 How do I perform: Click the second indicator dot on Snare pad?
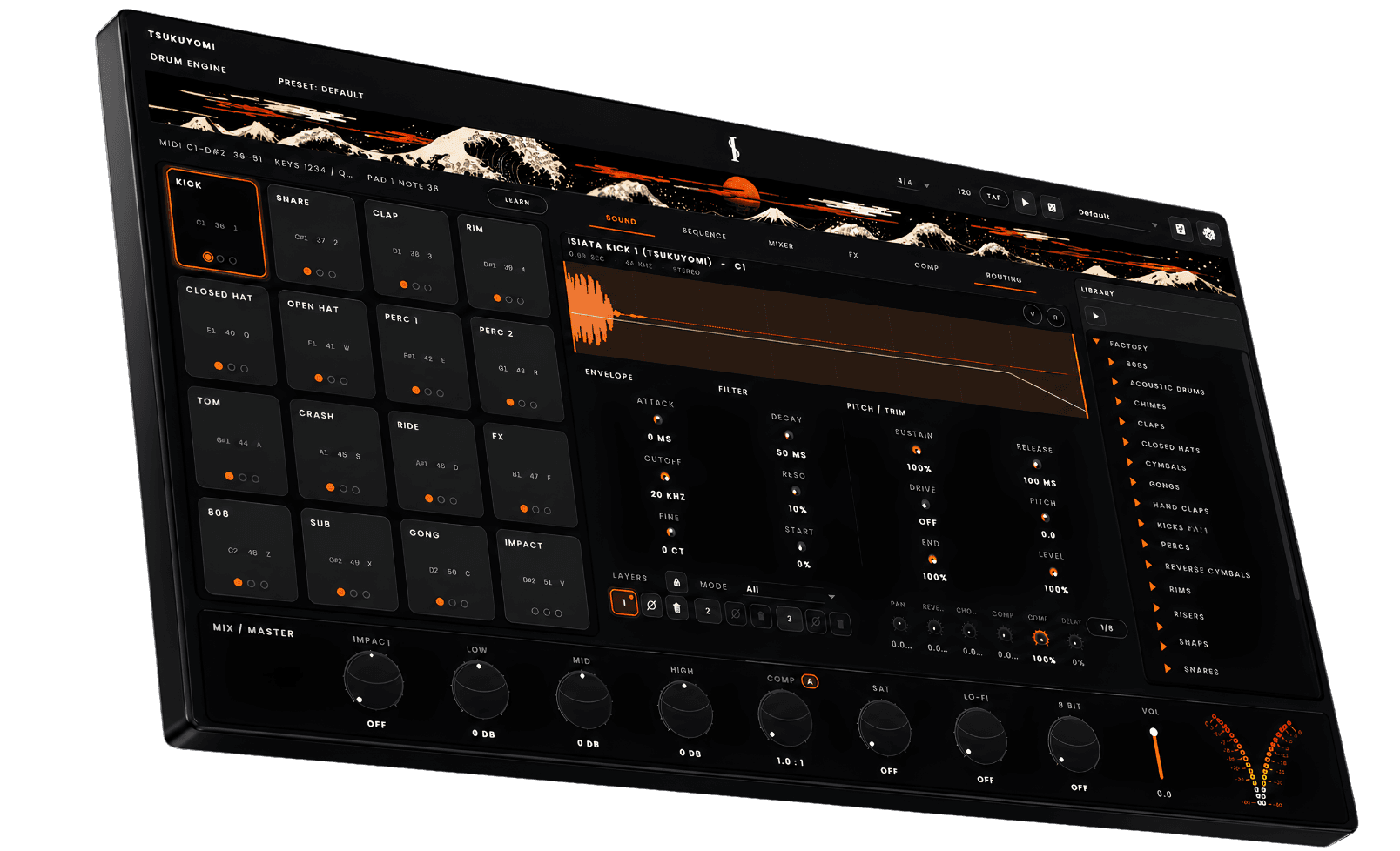coord(320,273)
